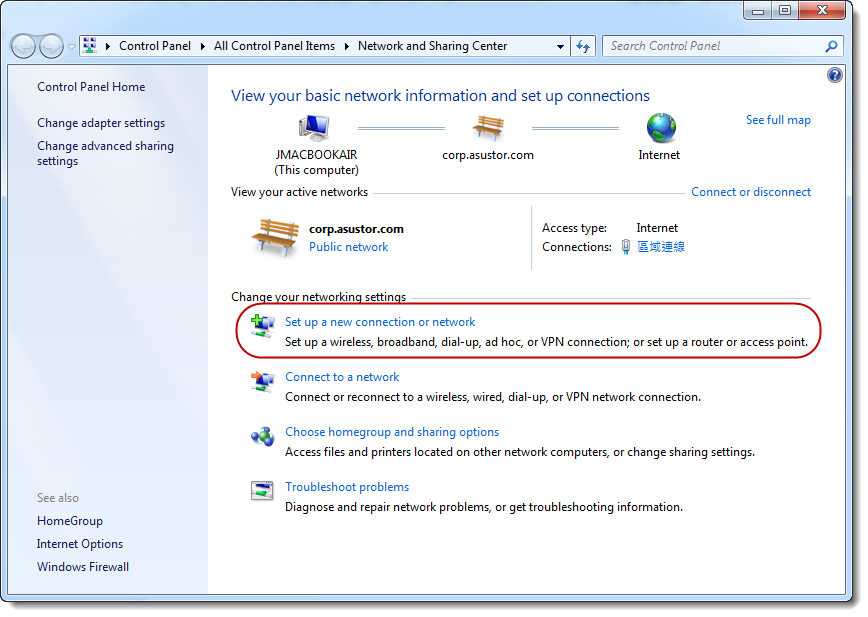Open the Public network link
Screen dimensions: 868x617
pyautogui.click(x=348, y=247)
